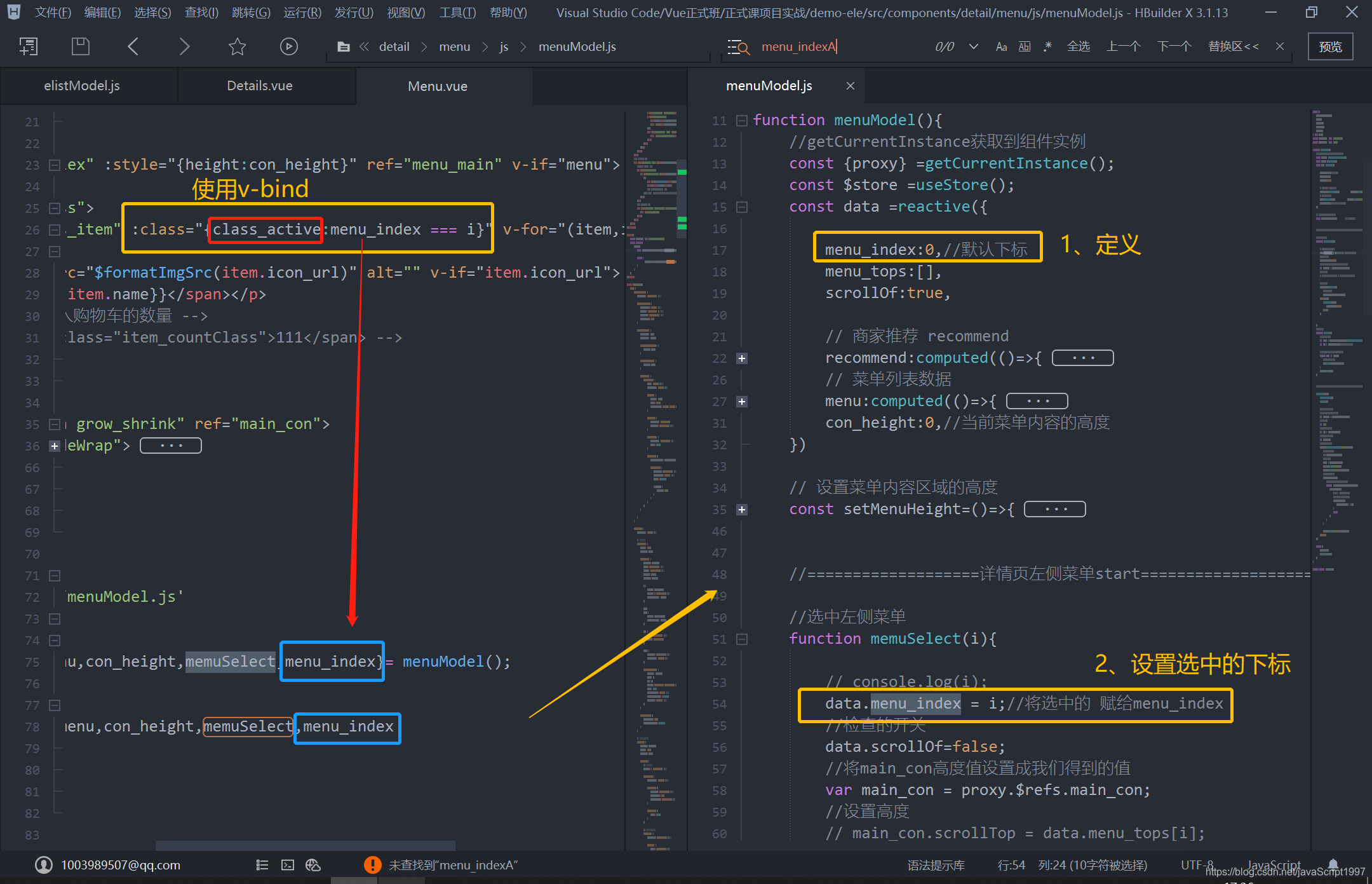Open the 发行(U) menu
This screenshot has height=884, width=1372.
354,13
